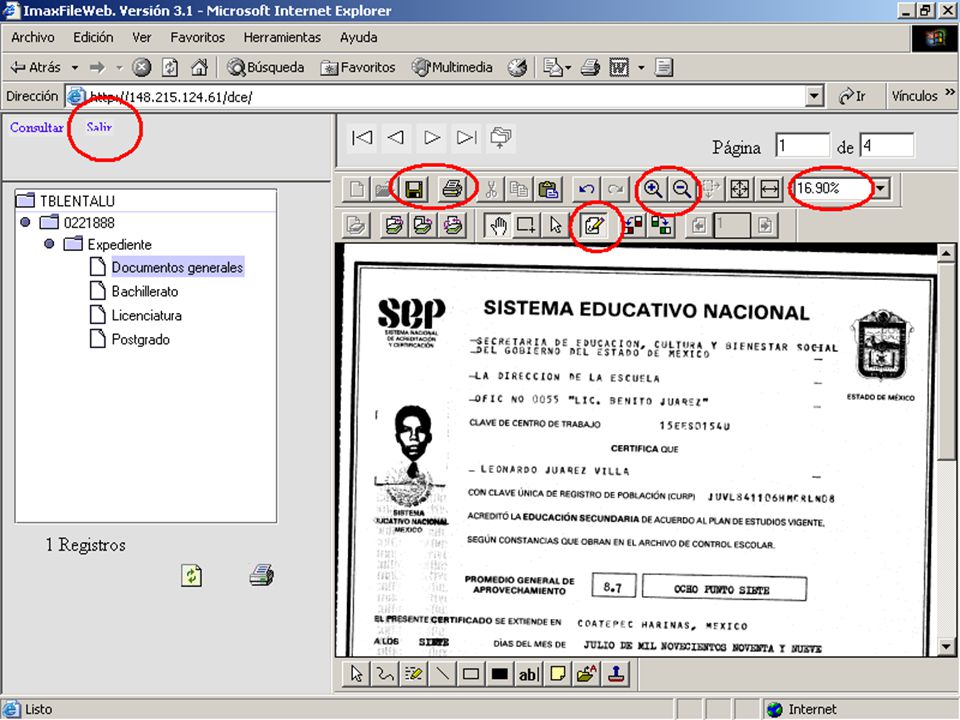This screenshot has height=720, width=960.
Task: Select the rectangle zoom selection tool
Action: (x=526, y=225)
